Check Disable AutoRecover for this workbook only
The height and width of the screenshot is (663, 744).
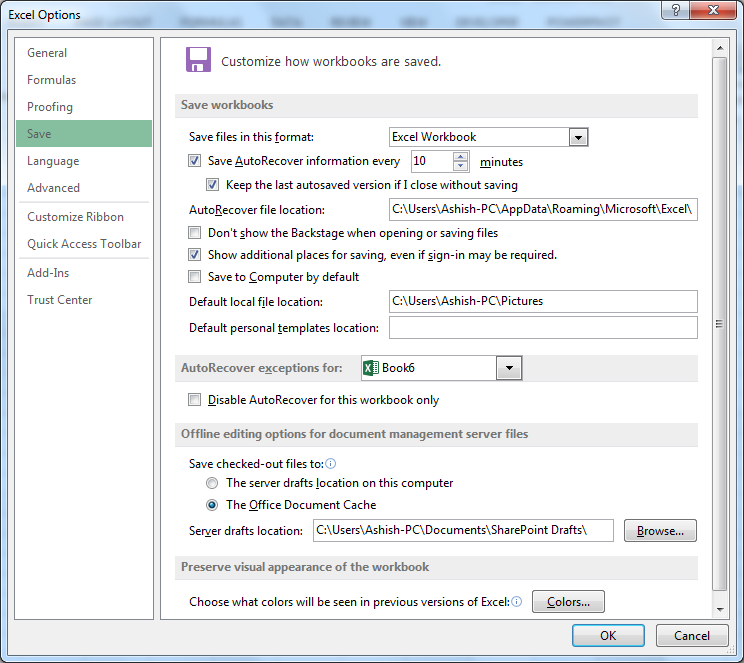click(x=195, y=400)
